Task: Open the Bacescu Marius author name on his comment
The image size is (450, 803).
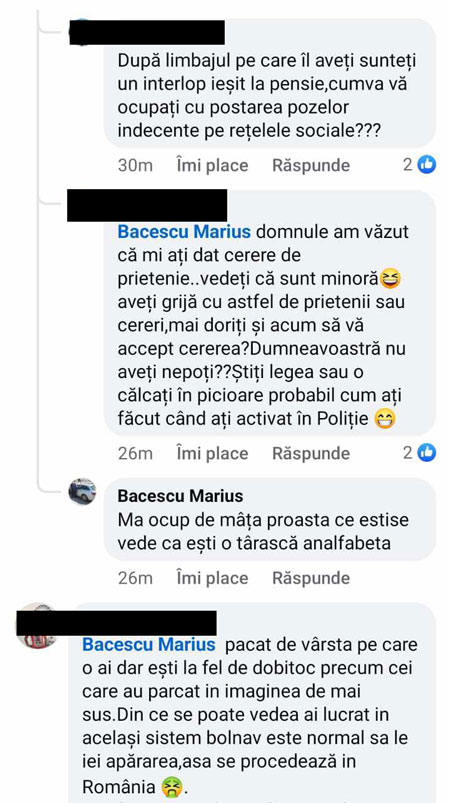Action: (180, 496)
